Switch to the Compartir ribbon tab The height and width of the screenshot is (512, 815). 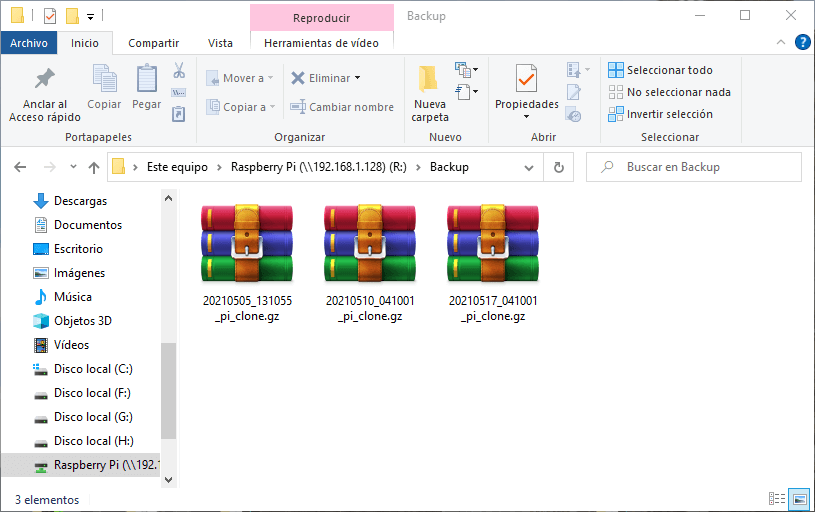pos(153,43)
